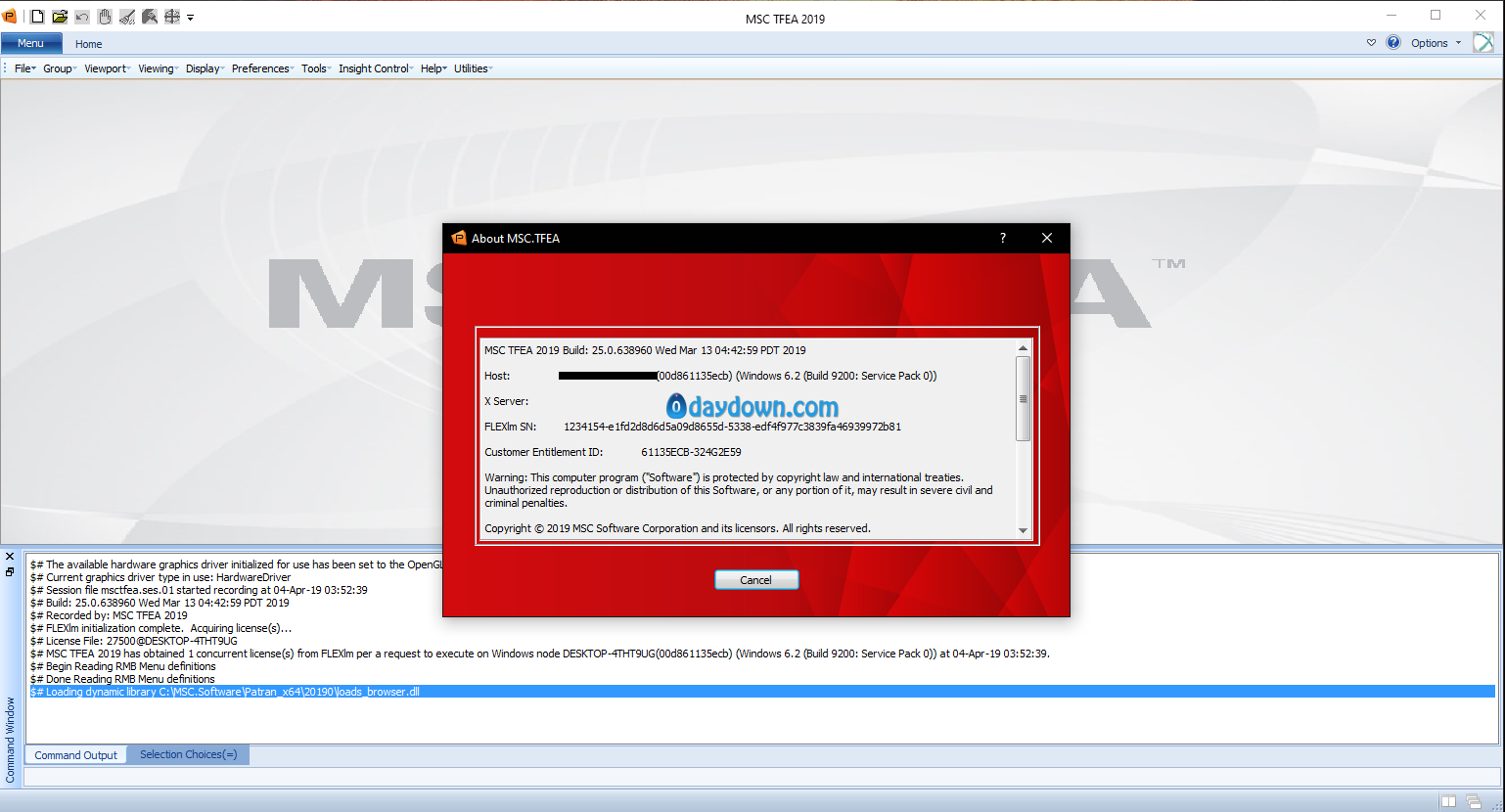The width and height of the screenshot is (1505, 812).
Task: Close the MSC TFEA 2019 main window
Action: [x=1481, y=16]
